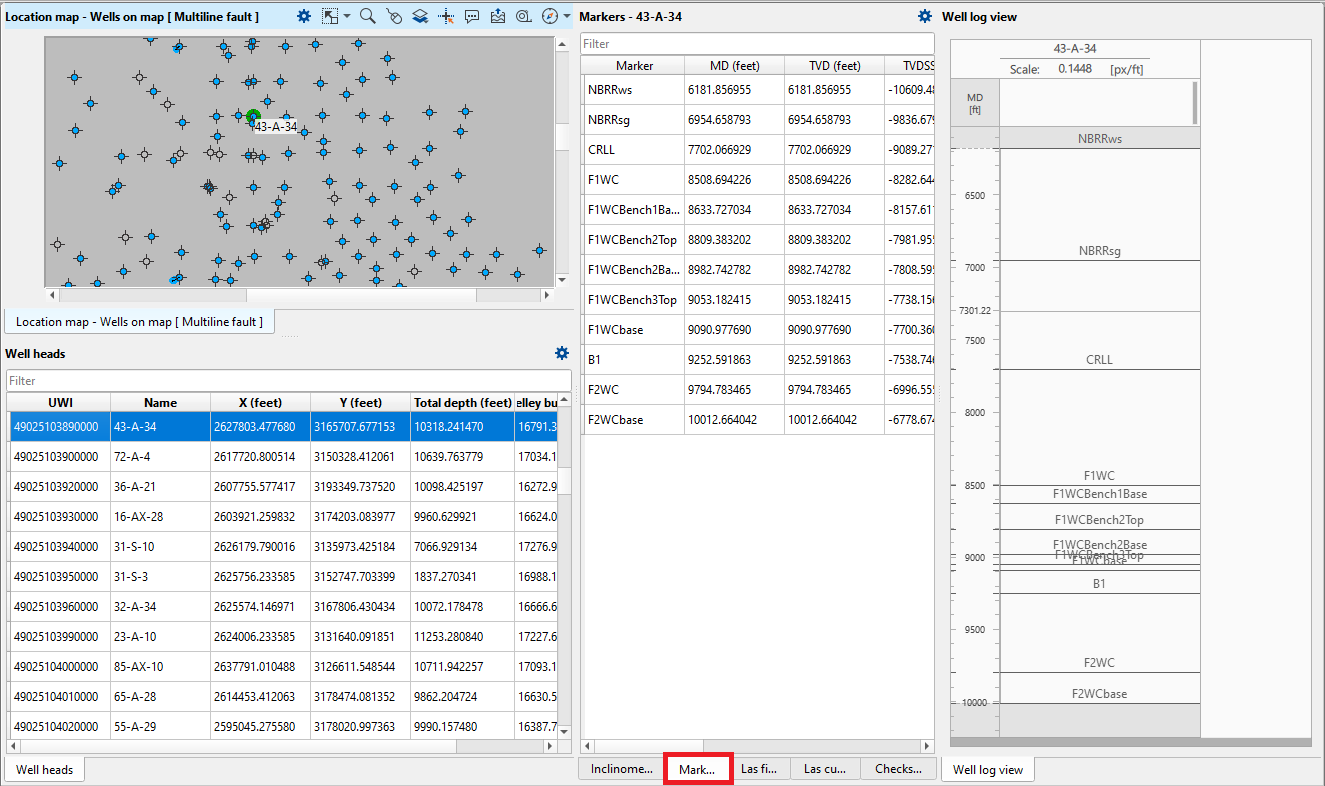This screenshot has height=786, width=1325.
Task: Click the MD (feet) column header
Action: 734,66
